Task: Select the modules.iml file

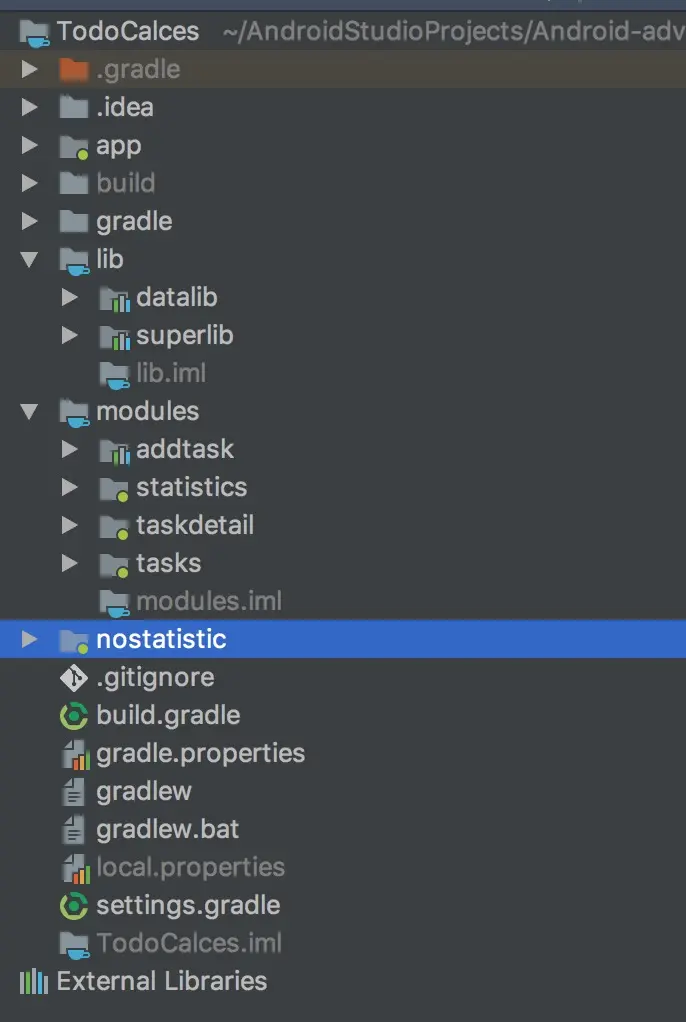Action: 209,602
